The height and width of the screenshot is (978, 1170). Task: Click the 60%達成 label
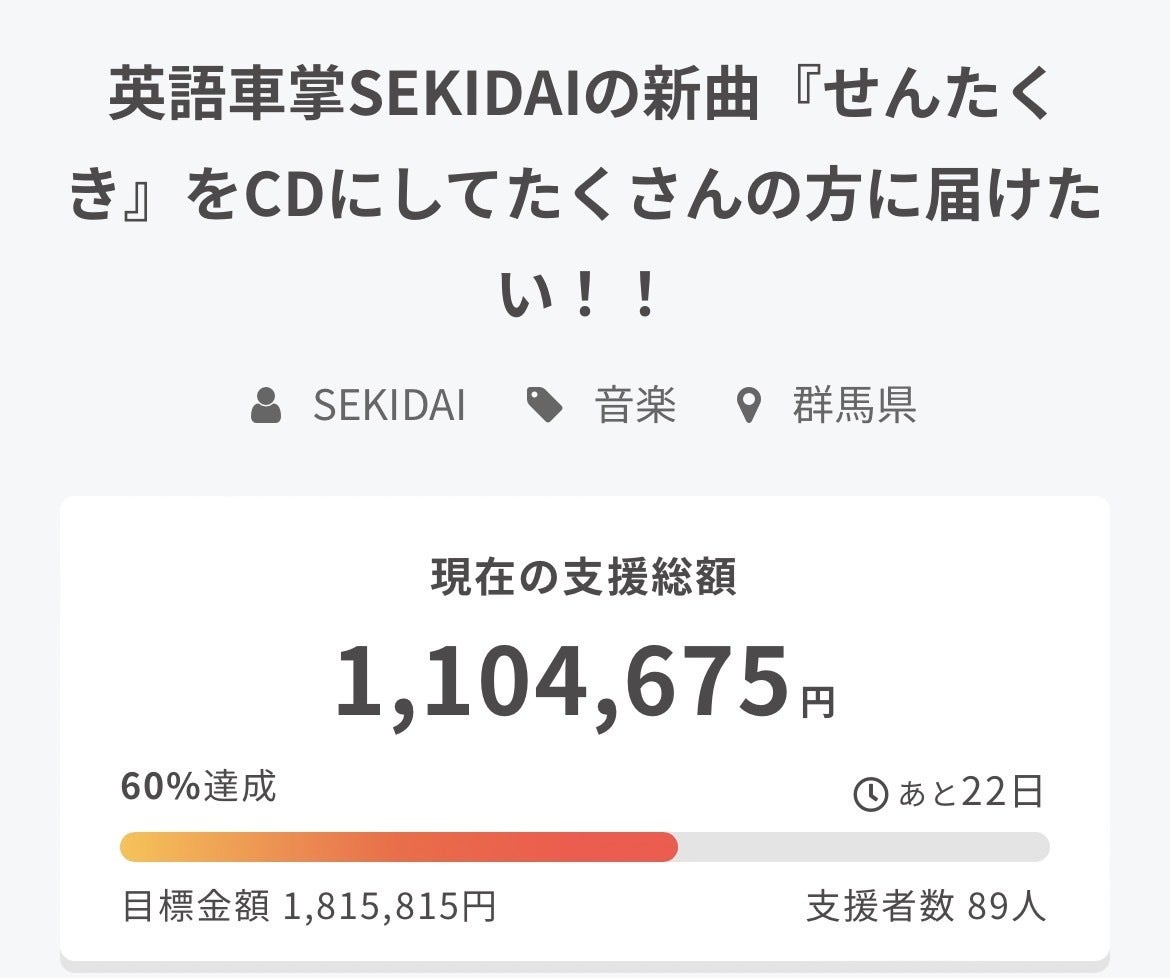pos(198,787)
